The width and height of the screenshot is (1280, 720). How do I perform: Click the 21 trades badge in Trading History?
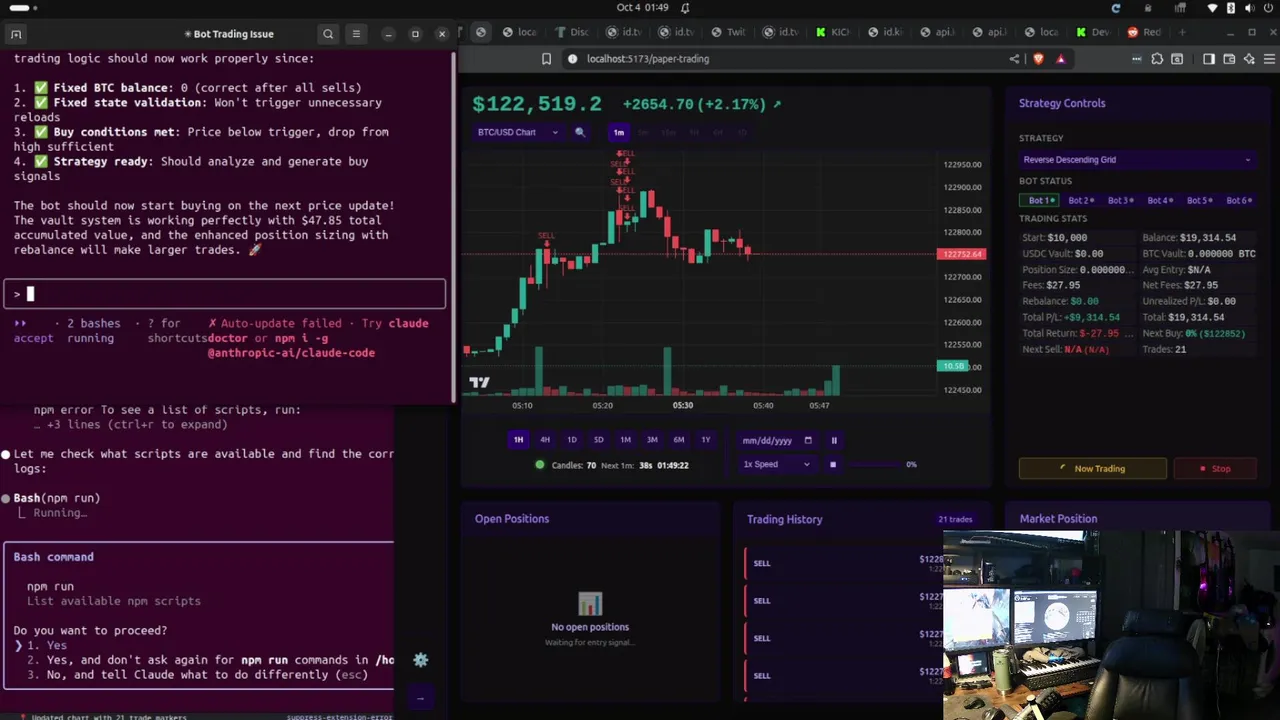pos(955,519)
